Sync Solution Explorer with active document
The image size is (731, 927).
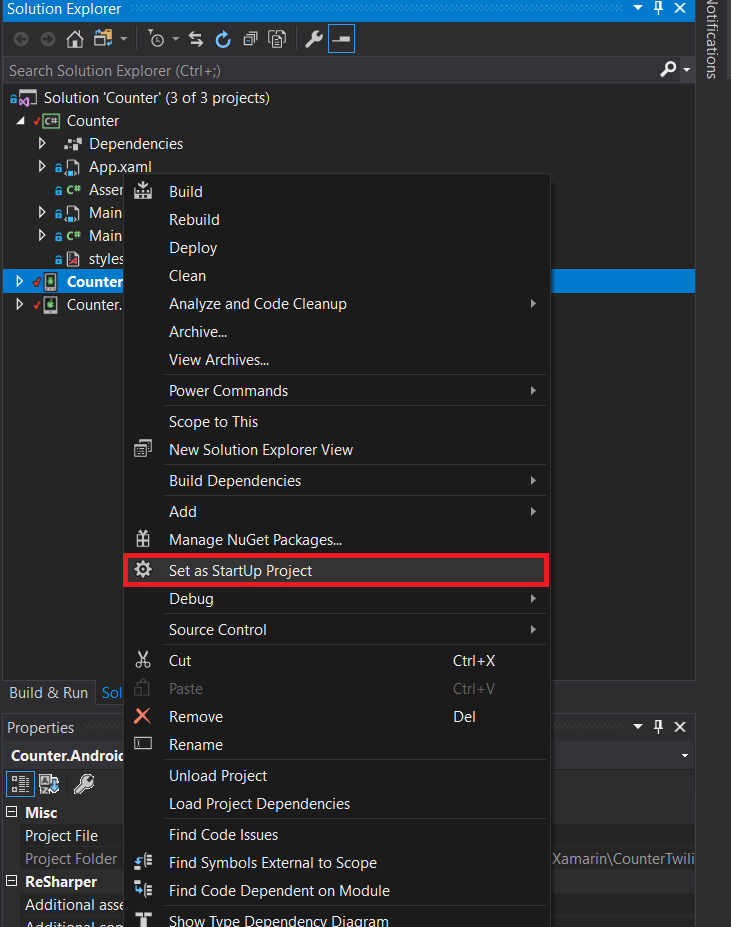[197, 39]
